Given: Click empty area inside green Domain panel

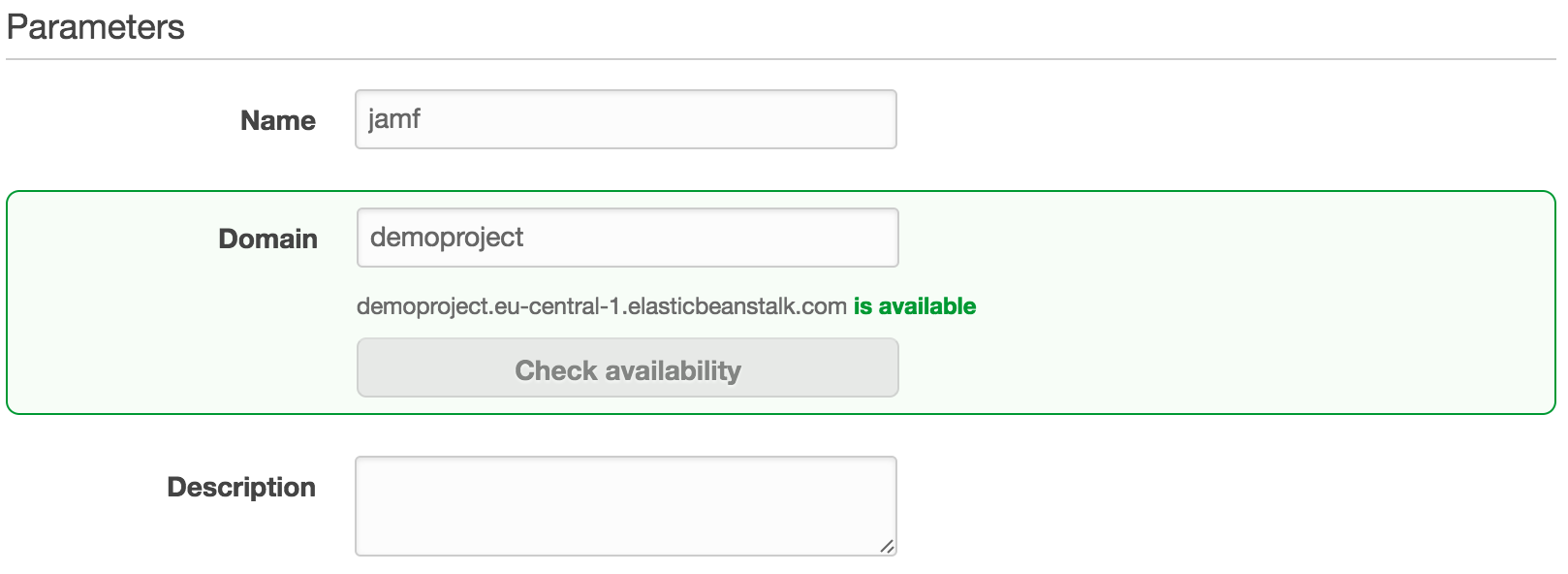Looking at the screenshot, I should [x=1221, y=303].
